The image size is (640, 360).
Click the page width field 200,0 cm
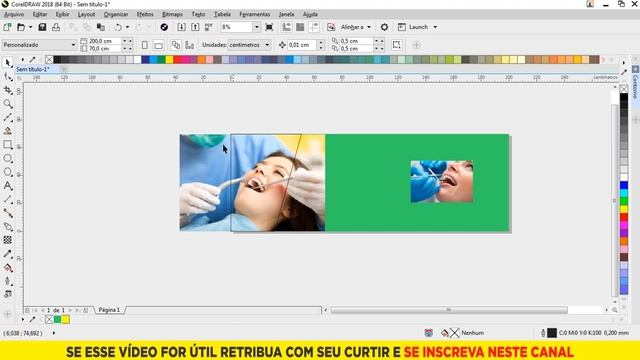point(105,41)
